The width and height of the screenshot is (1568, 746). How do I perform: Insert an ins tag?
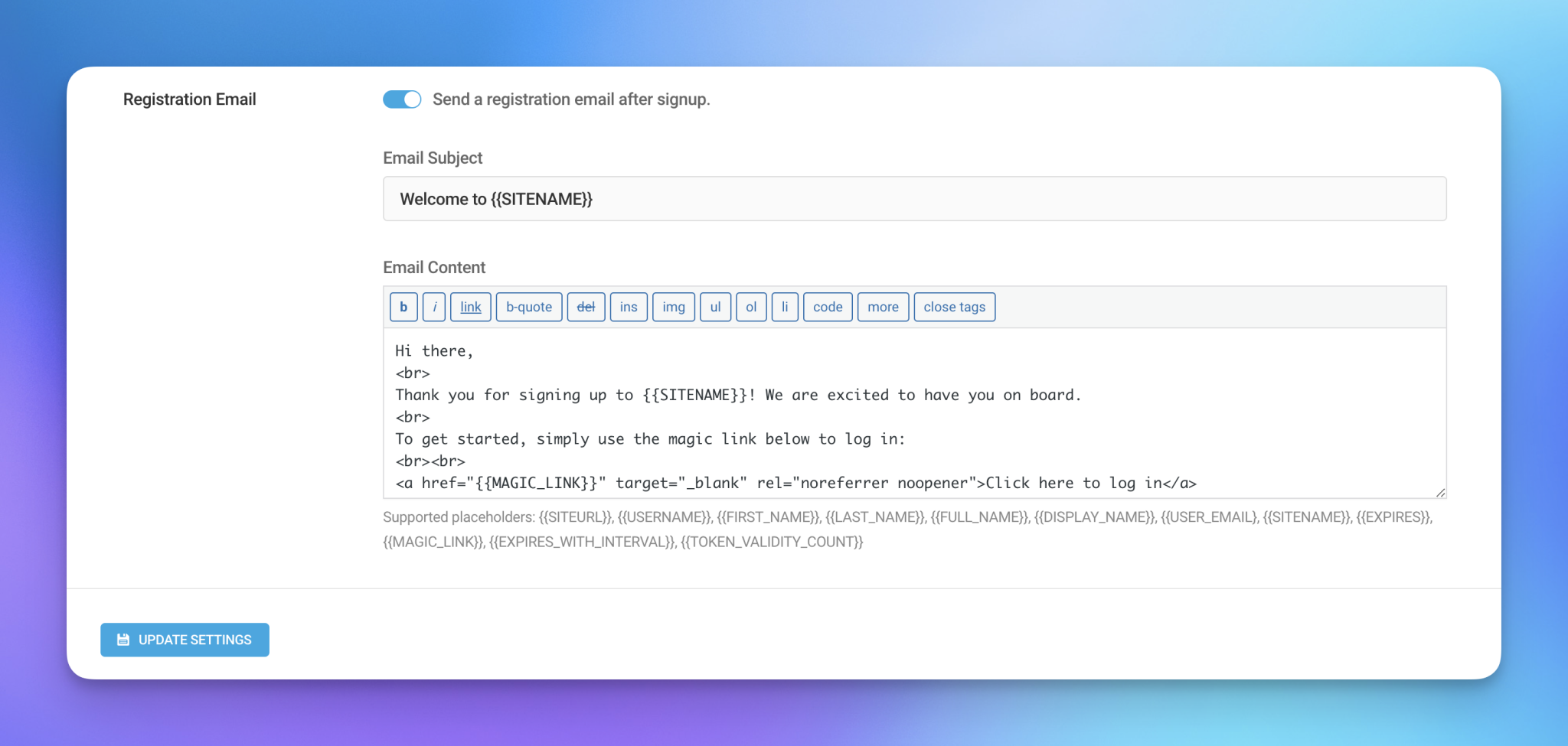628,307
